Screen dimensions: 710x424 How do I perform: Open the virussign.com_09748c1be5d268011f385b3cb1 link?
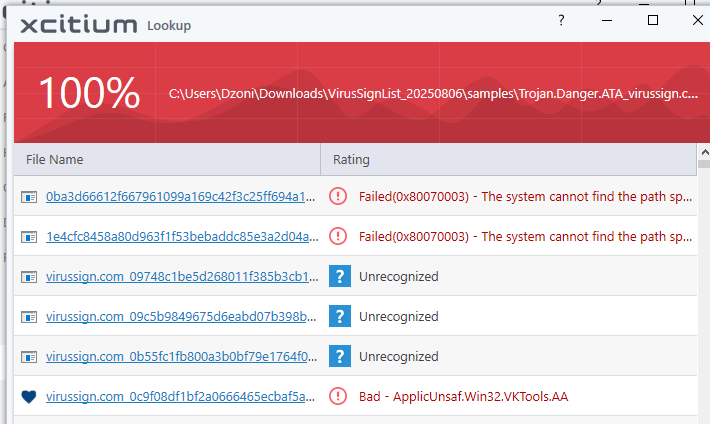(x=181, y=276)
